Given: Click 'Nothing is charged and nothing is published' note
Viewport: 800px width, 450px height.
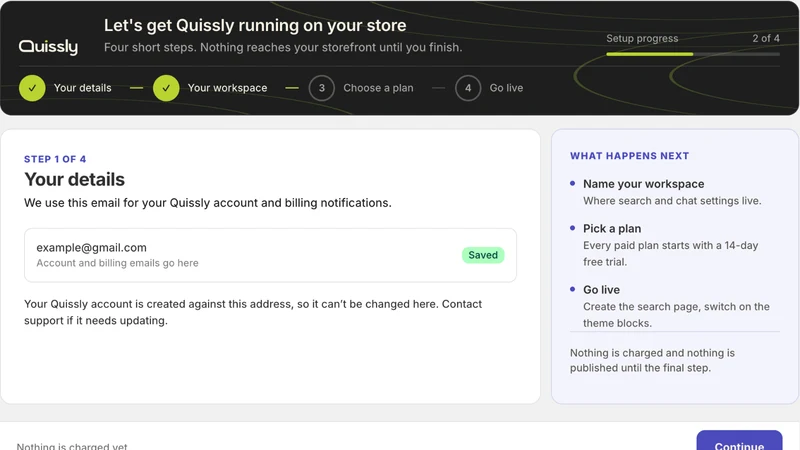Looking at the screenshot, I should coord(652,360).
